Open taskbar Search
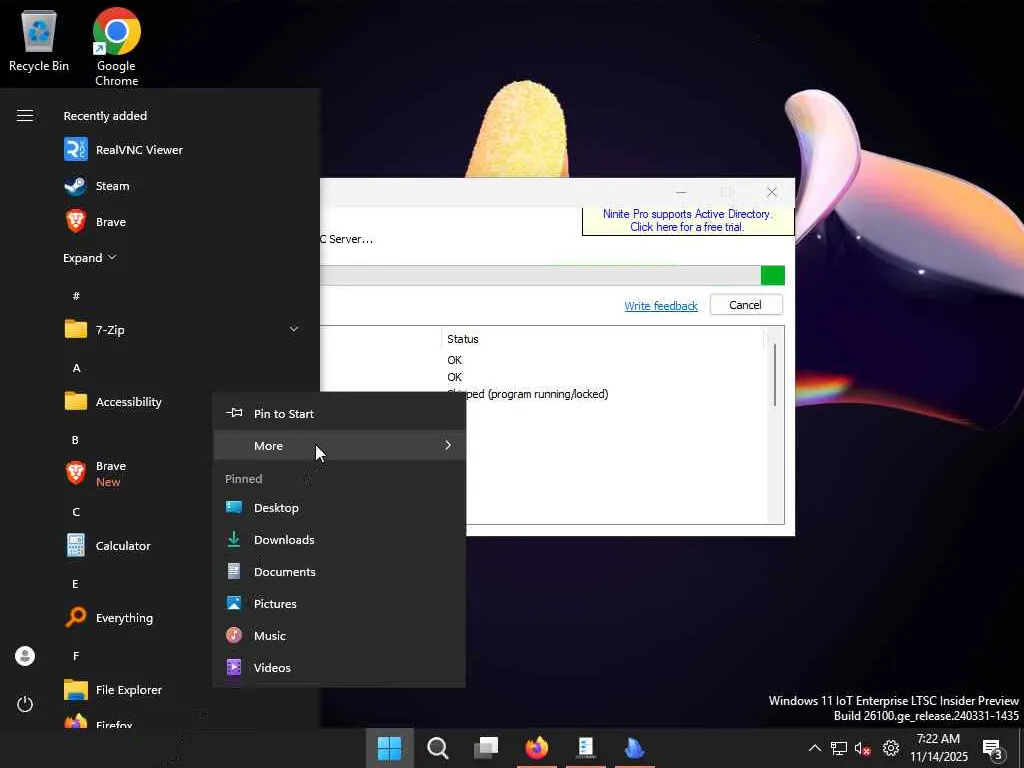 coord(437,748)
